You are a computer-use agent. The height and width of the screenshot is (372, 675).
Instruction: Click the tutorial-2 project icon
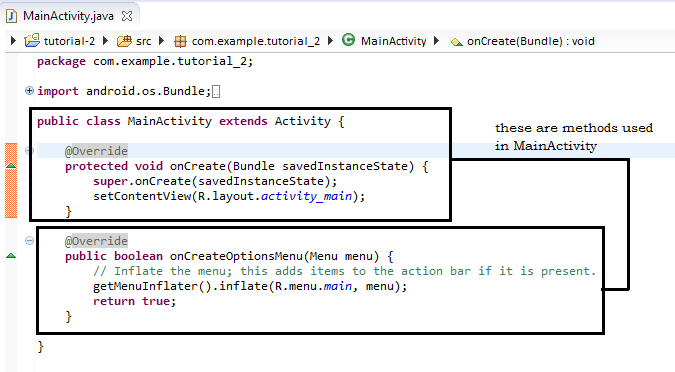click(32, 40)
